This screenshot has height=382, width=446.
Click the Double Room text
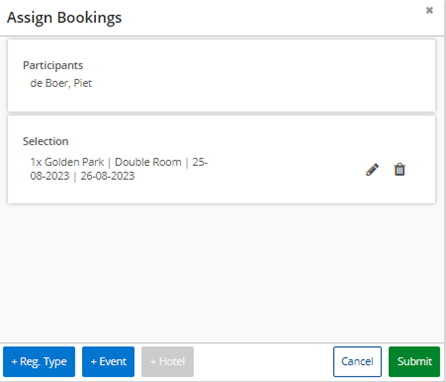click(148, 162)
